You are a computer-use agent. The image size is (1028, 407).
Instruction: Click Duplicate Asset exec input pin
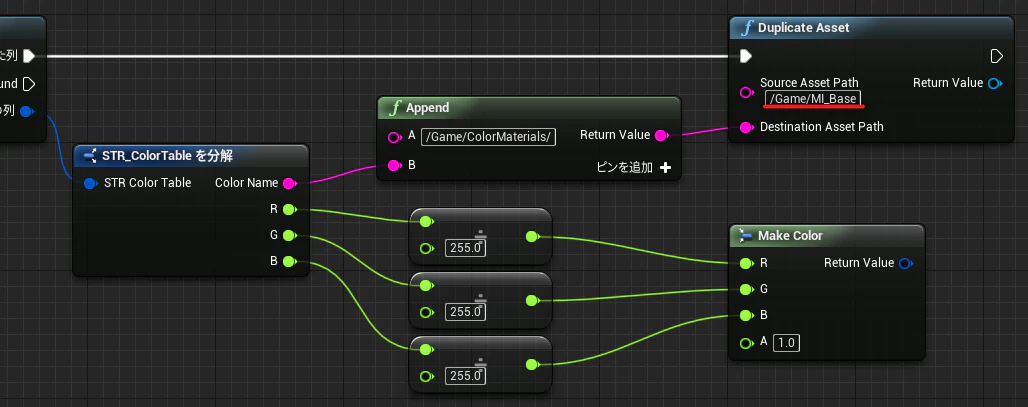[x=745, y=56]
